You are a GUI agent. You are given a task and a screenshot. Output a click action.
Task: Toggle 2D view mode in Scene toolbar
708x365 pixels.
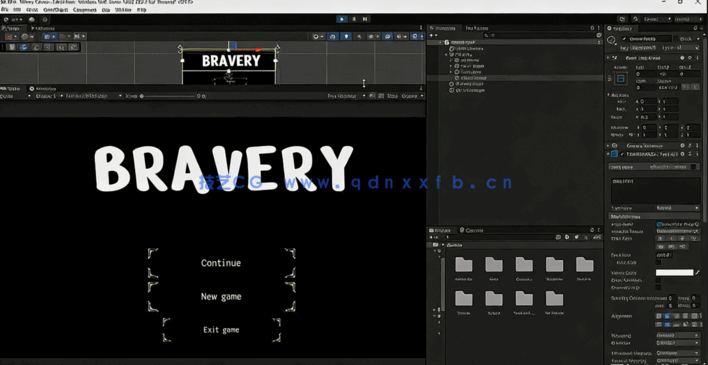333,37
